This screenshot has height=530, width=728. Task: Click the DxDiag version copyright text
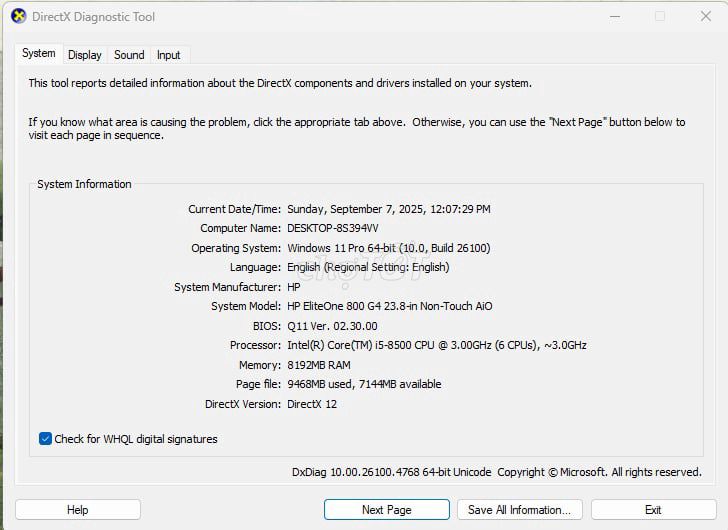click(496, 472)
